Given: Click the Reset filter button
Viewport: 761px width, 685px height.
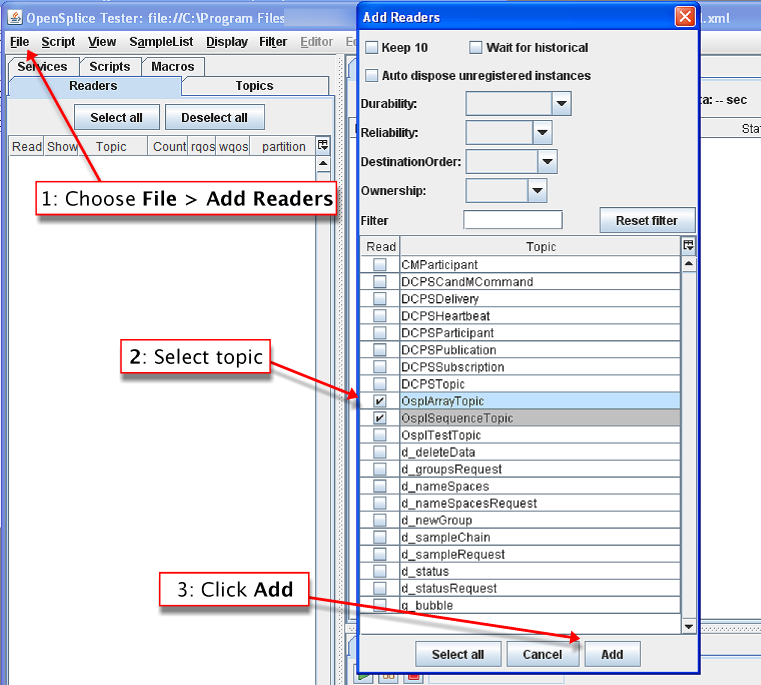Looking at the screenshot, I should coord(647,220).
